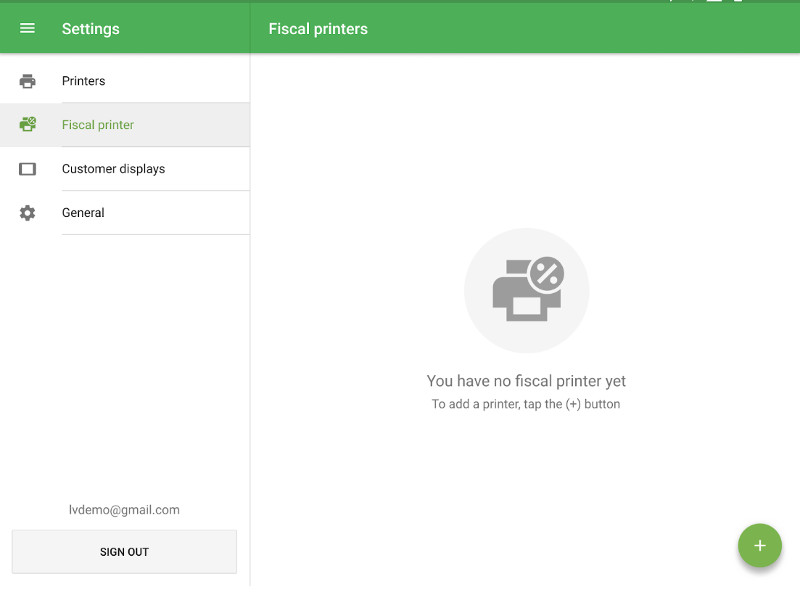Screen dimensions: 800x592
Task: Click the green top status bar
Action: 400,2
